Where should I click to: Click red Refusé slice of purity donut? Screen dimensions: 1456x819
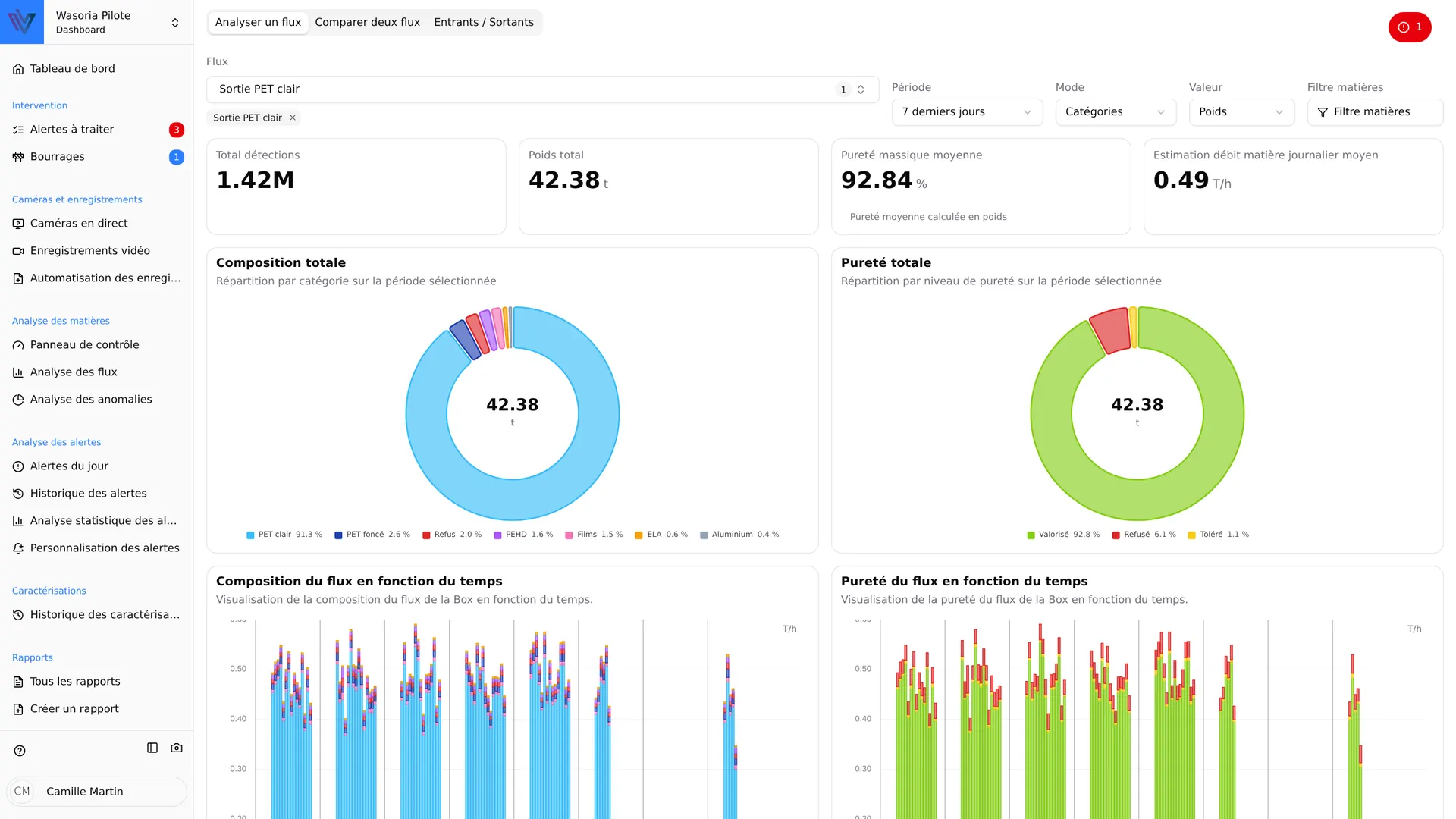coord(1112,329)
